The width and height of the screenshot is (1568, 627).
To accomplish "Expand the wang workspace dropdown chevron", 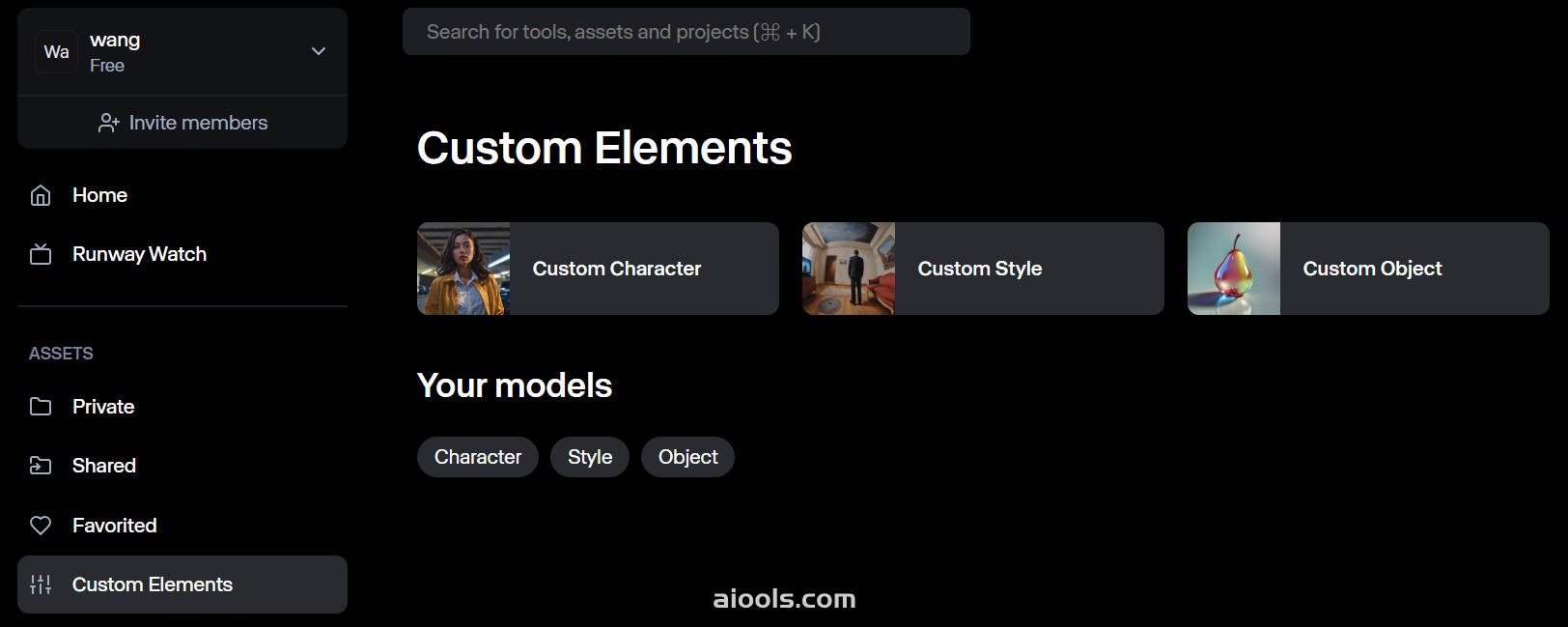I will (x=319, y=51).
